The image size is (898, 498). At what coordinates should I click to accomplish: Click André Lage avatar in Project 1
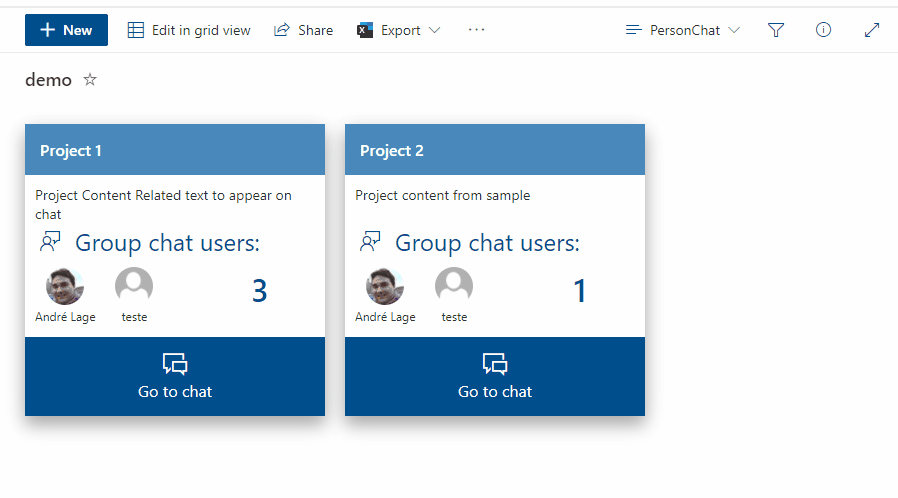point(65,286)
